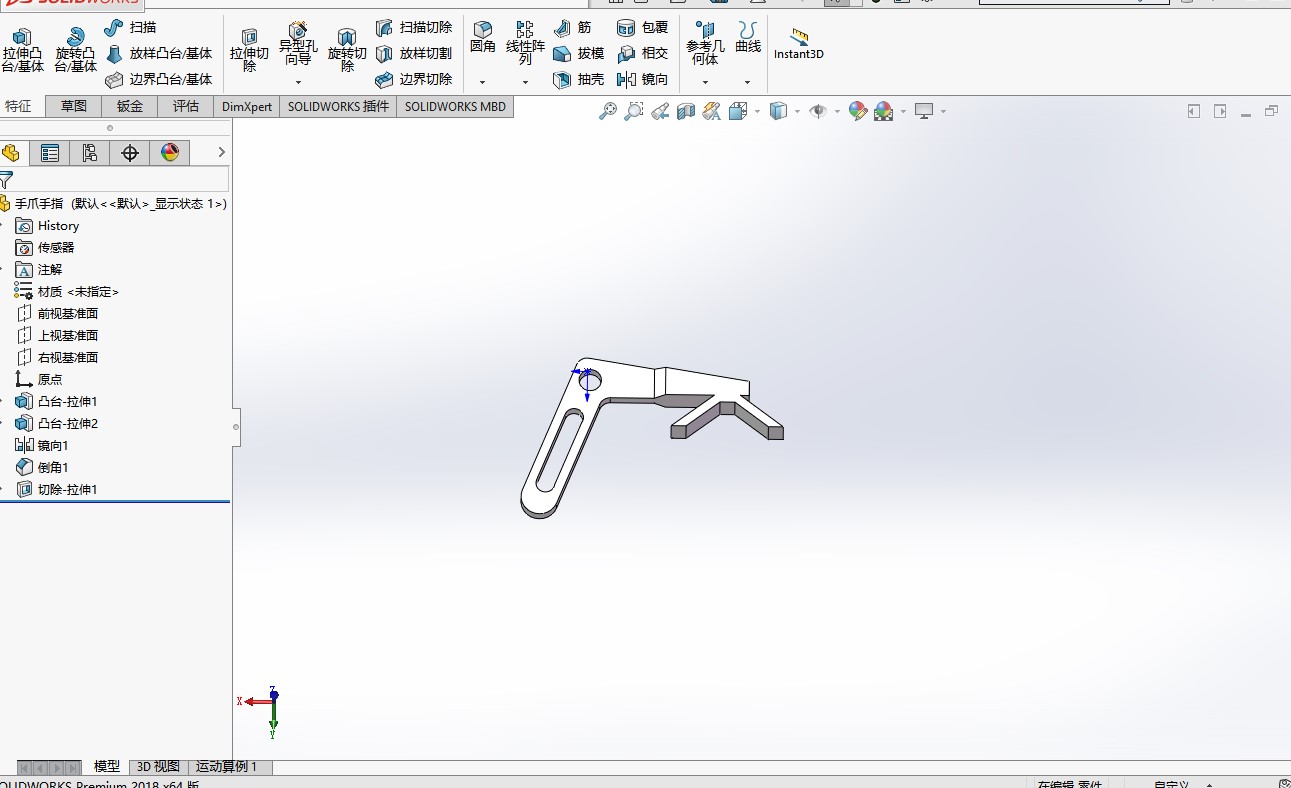The width and height of the screenshot is (1291, 788).
Task: Switch to the 评估 (Evaluate) tab
Action: (x=186, y=106)
